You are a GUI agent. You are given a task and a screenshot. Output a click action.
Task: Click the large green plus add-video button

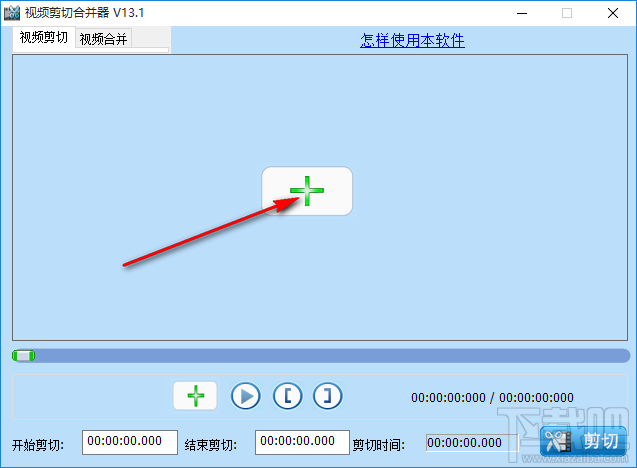(x=307, y=191)
